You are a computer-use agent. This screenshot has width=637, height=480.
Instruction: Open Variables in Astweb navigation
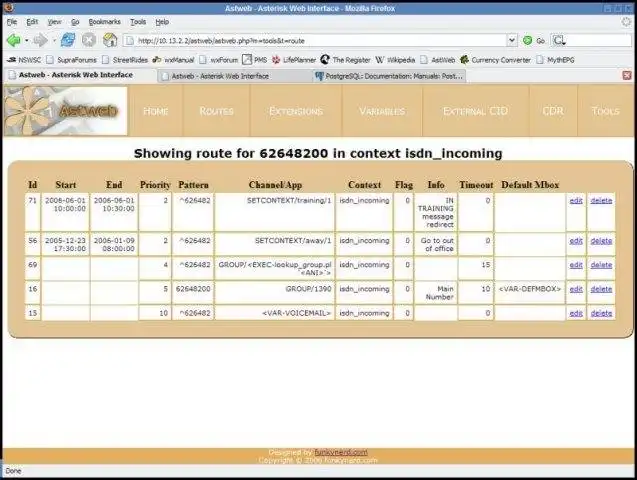(382, 111)
